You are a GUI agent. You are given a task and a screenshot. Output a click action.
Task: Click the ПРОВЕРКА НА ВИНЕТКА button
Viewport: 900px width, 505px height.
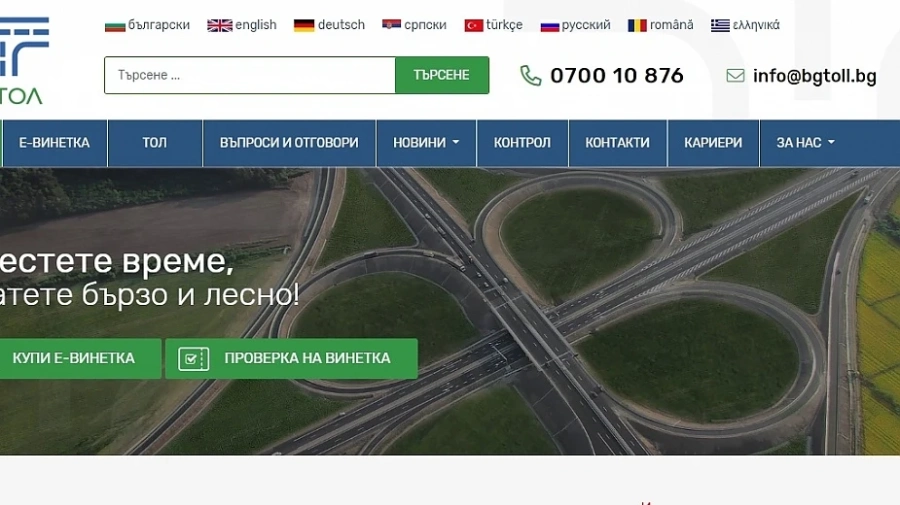click(292, 359)
